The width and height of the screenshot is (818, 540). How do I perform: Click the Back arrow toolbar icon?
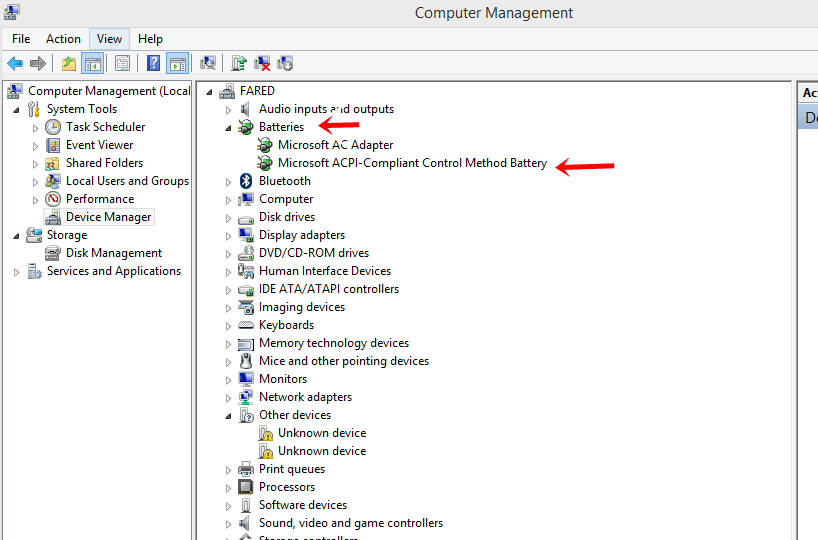(15, 64)
